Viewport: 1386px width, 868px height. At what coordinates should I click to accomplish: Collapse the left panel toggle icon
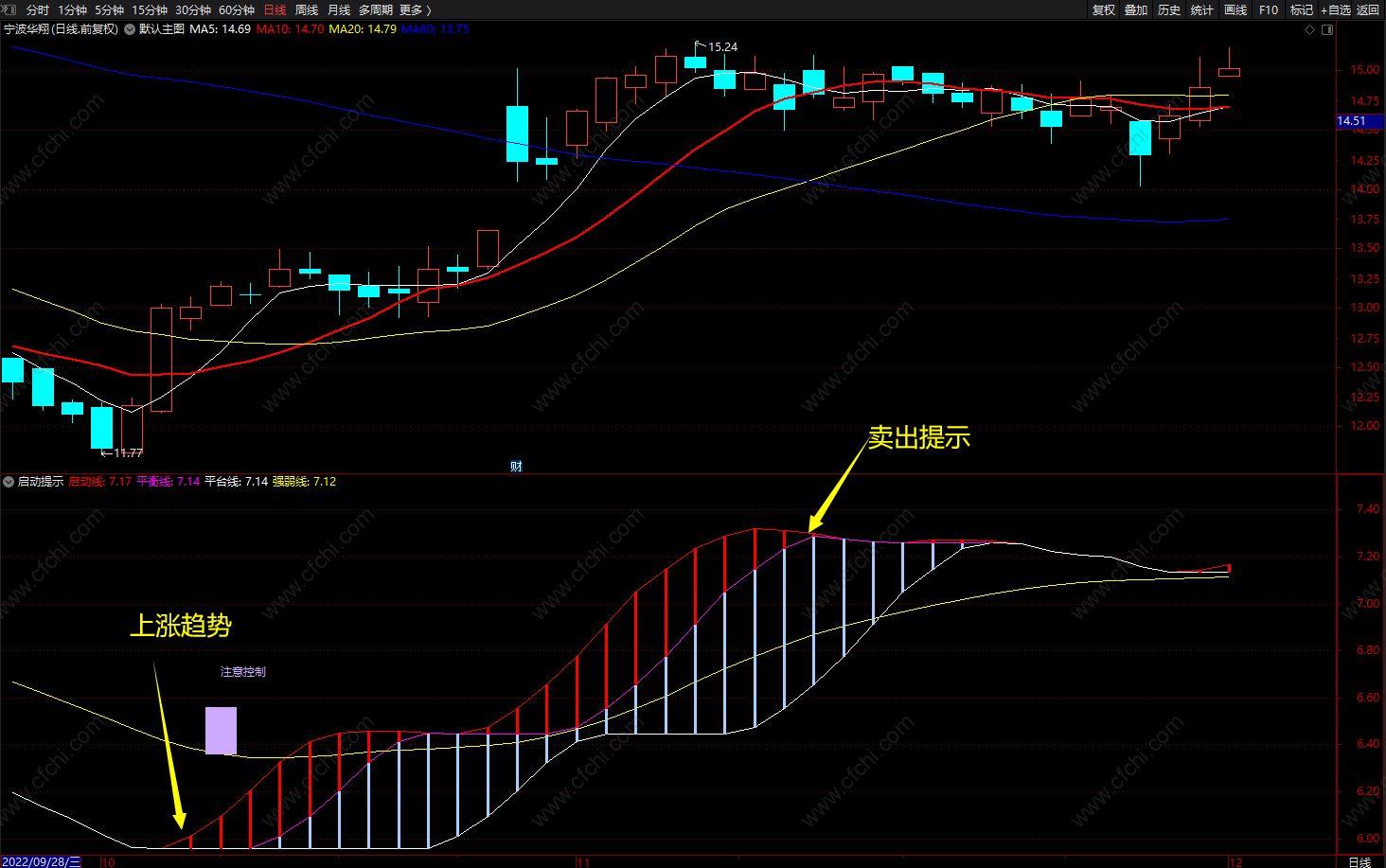[9, 9]
